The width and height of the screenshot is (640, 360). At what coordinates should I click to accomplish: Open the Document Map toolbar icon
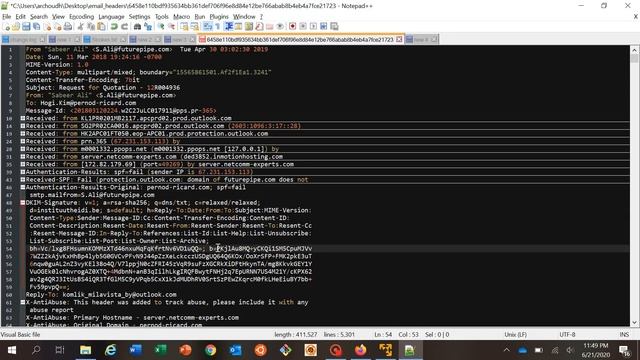pyautogui.click(x=249, y=27)
